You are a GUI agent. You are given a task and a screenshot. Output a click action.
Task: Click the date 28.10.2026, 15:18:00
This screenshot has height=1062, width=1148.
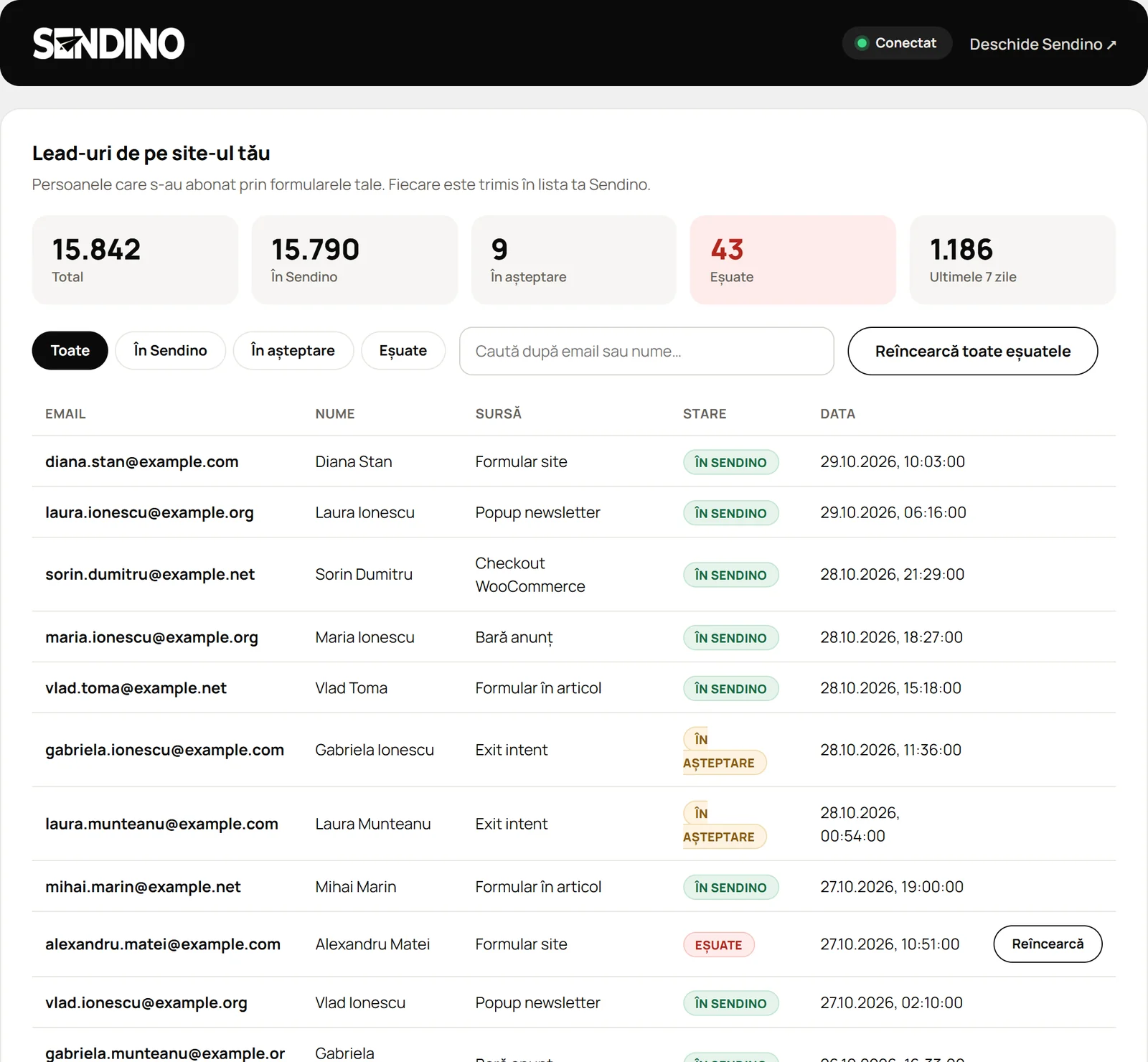point(890,688)
